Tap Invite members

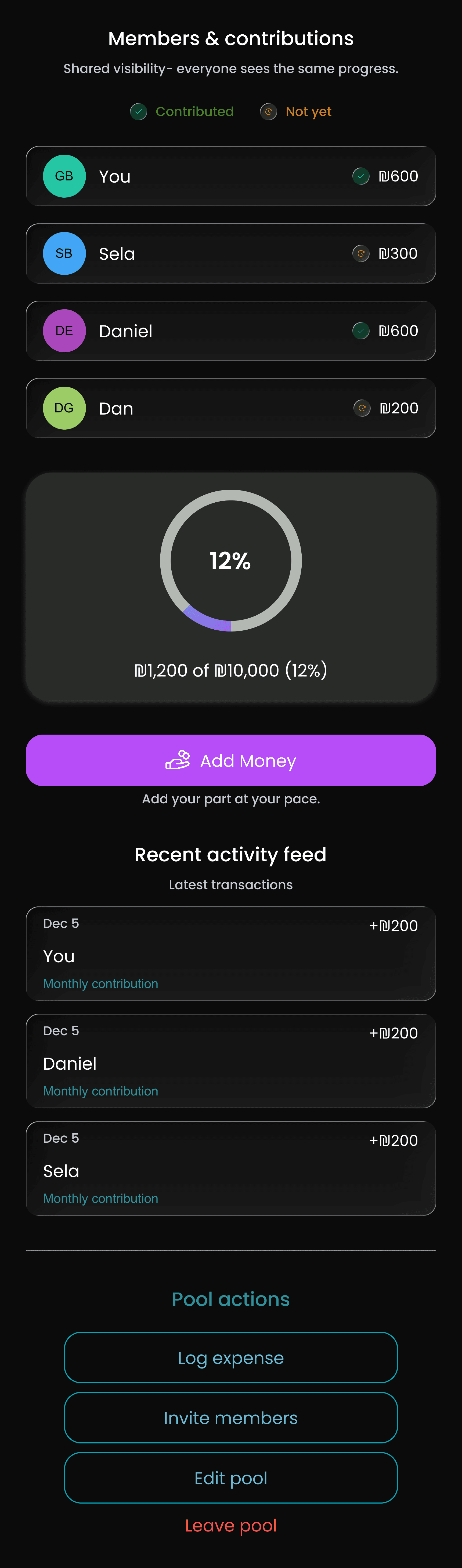[x=231, y=1418]
